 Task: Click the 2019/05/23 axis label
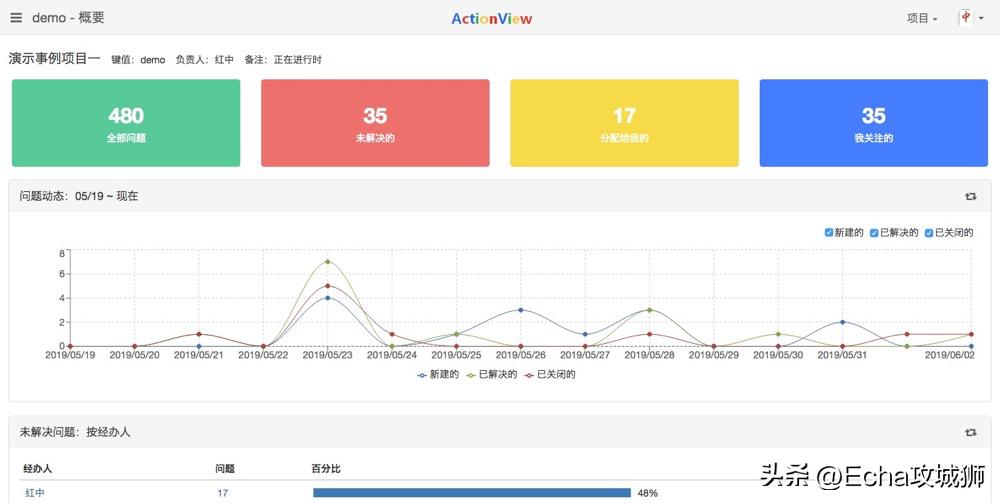click(x=328, y=354)
